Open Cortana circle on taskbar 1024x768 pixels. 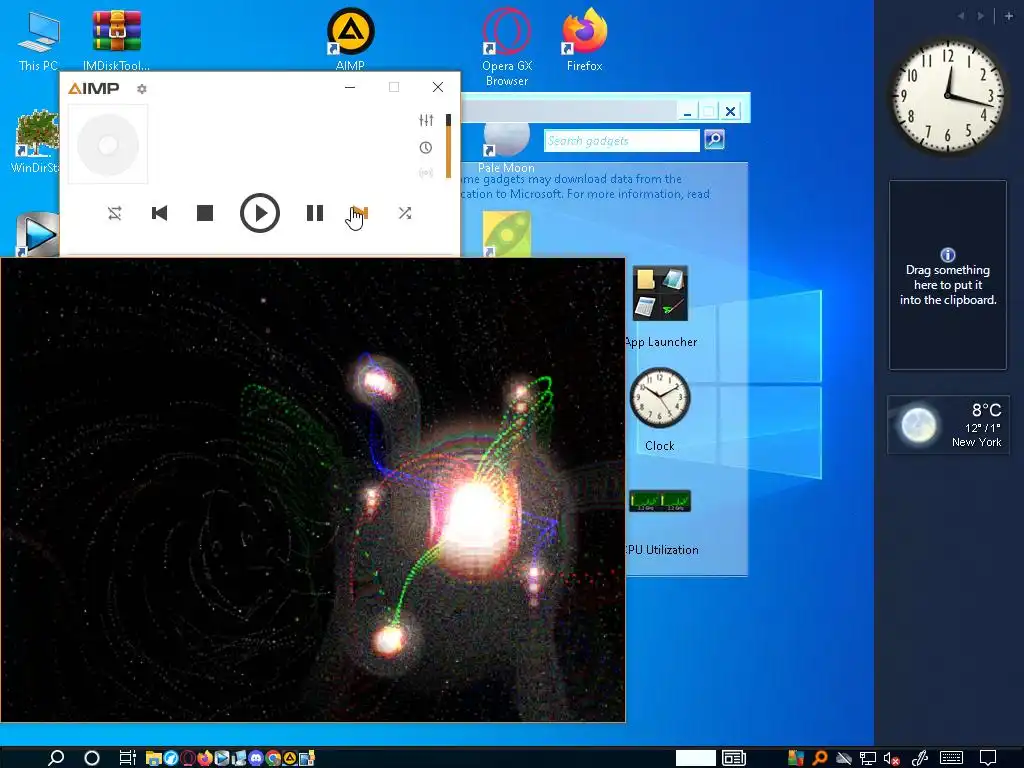pos(92,758)
